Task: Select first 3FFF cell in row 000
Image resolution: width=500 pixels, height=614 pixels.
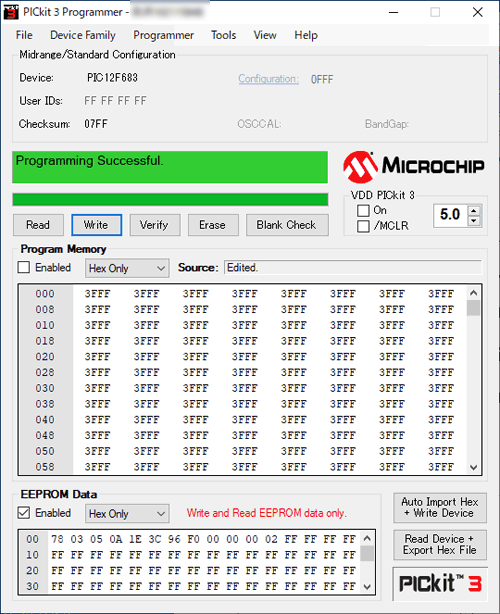Action: [97, 294]
